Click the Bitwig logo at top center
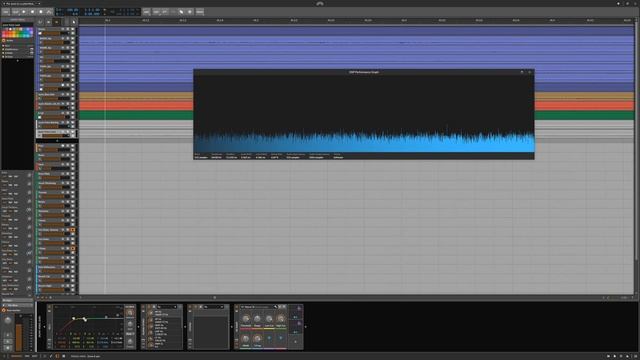 pyautogui.click(x=320, y=3)
